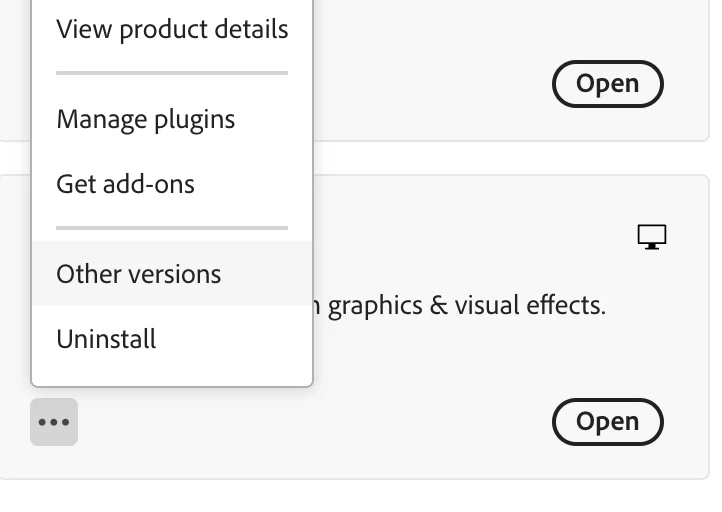Click the graphics & visual effects description
Viewport: 722px width, 512px height.
tap(466, 305)
